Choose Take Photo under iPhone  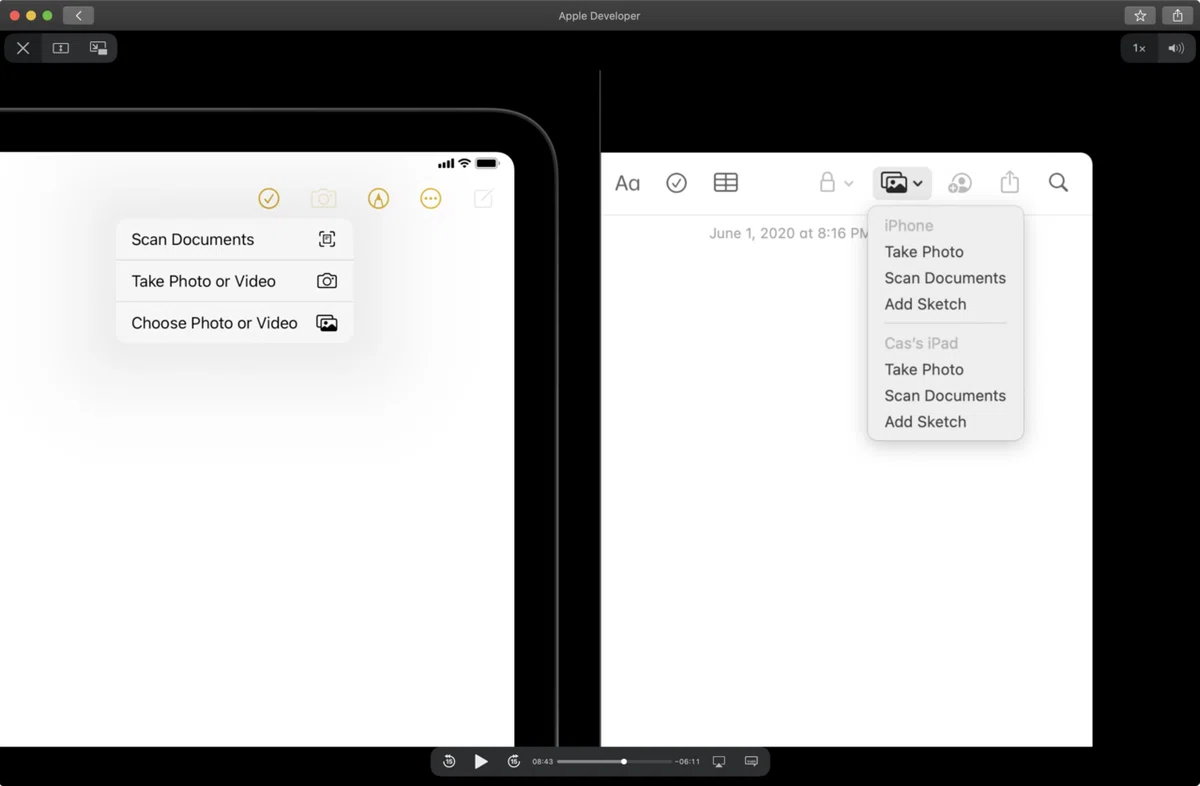924,252
